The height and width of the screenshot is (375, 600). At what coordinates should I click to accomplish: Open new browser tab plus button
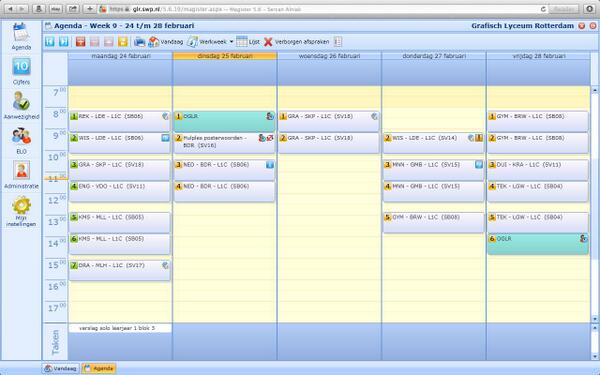point(90,9)
